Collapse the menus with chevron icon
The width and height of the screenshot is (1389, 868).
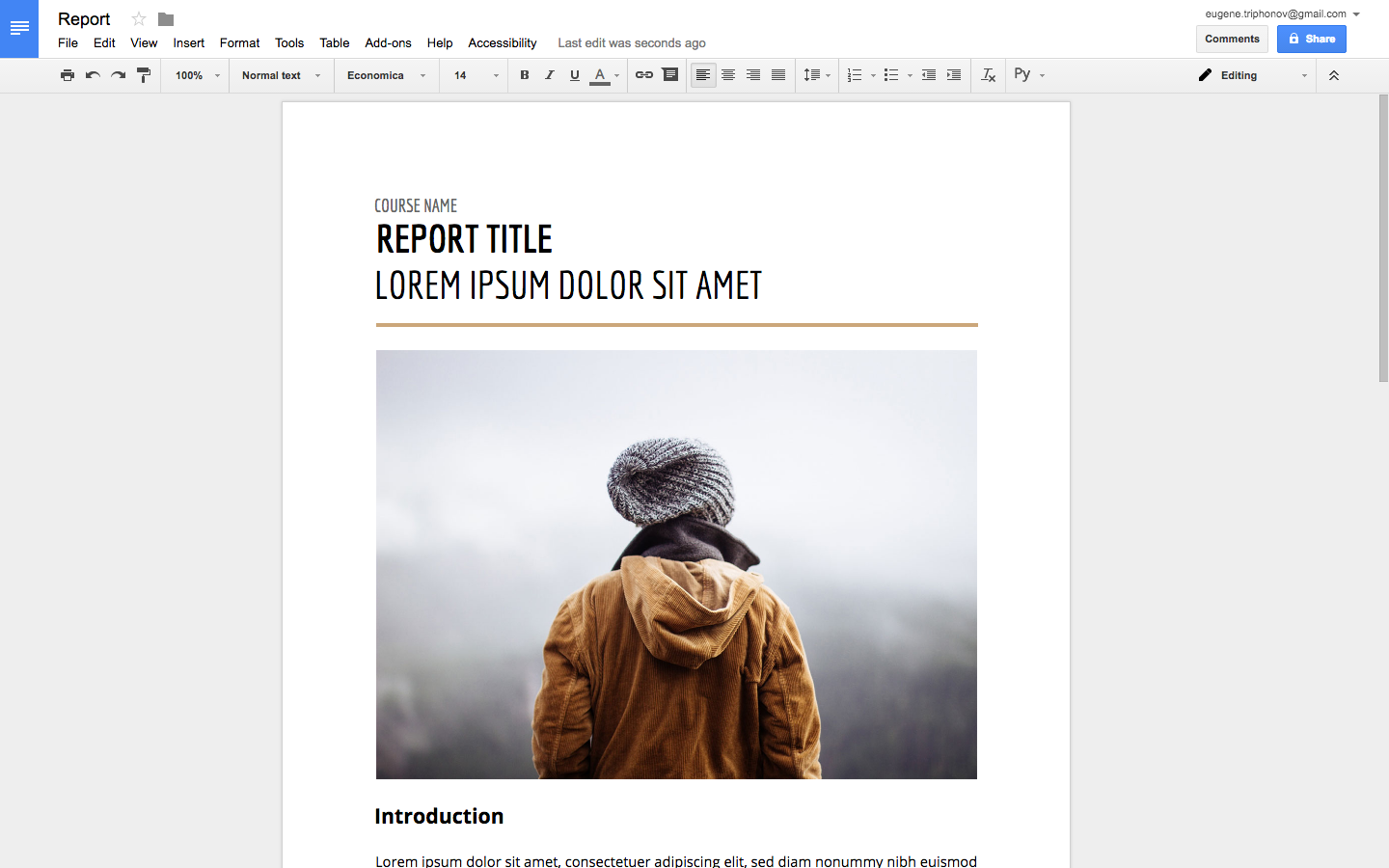point(1334,75)
